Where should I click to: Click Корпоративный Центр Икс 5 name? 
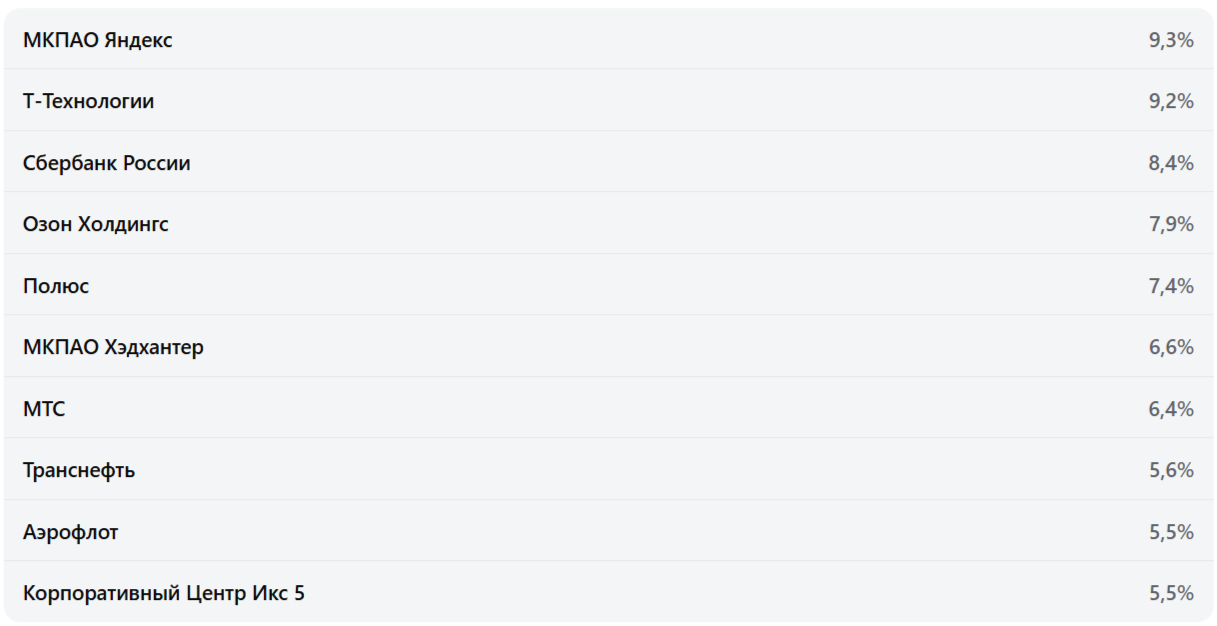pos(164,593)
